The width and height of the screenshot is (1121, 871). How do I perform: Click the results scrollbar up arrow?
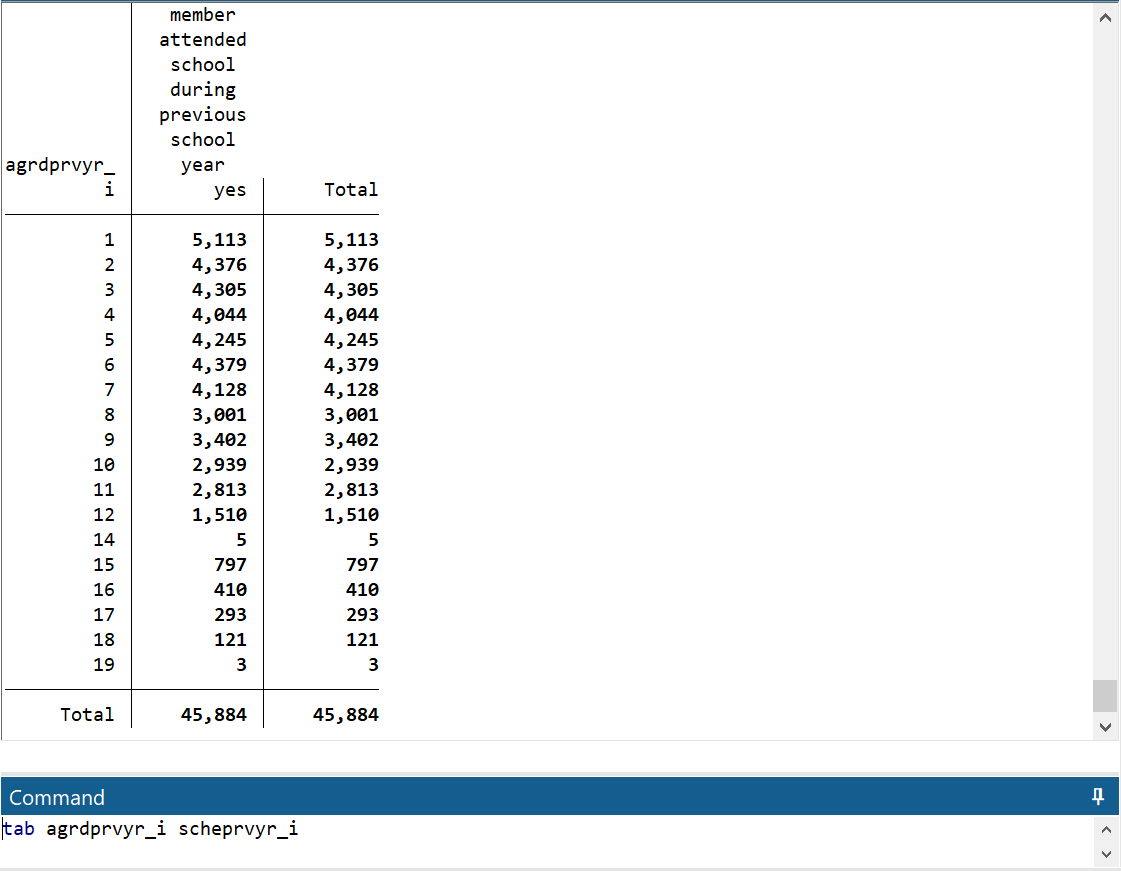1104,18
